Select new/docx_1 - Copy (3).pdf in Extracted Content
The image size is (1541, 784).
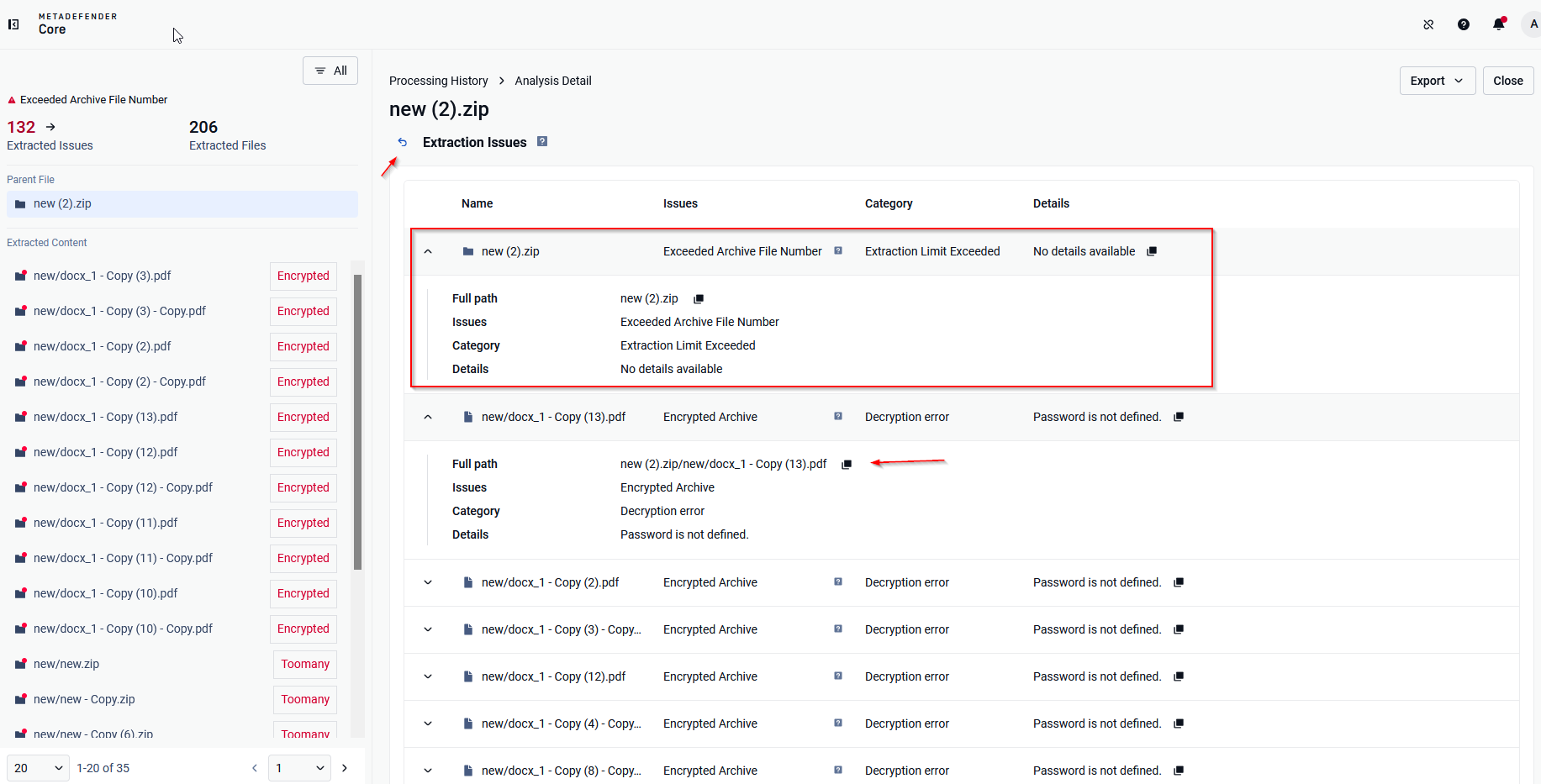(x=103, y=276)
